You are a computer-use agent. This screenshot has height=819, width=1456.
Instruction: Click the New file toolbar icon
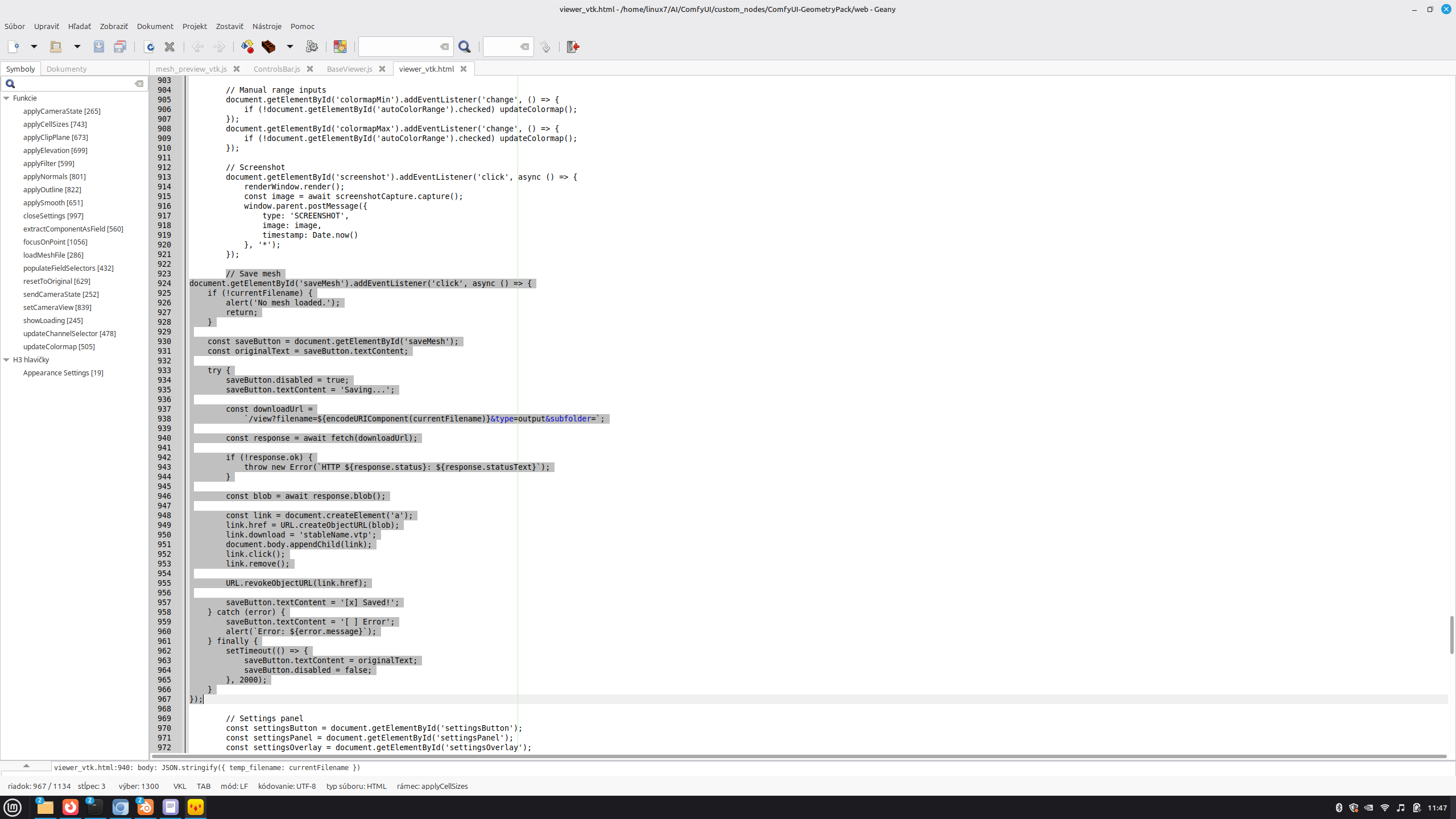pyautogui.click(x=13, y=47)
